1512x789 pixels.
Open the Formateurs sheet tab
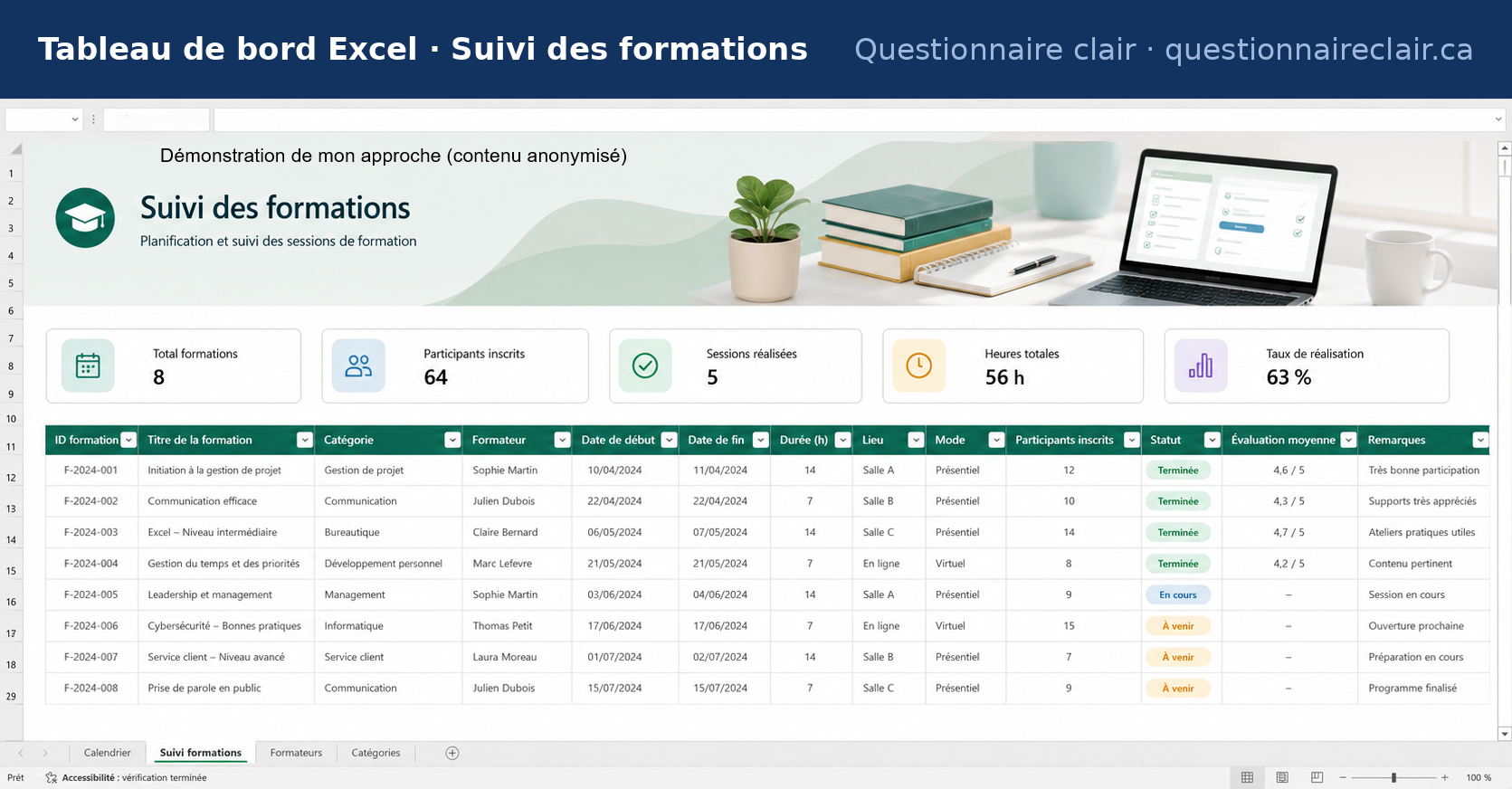[296, 753]
